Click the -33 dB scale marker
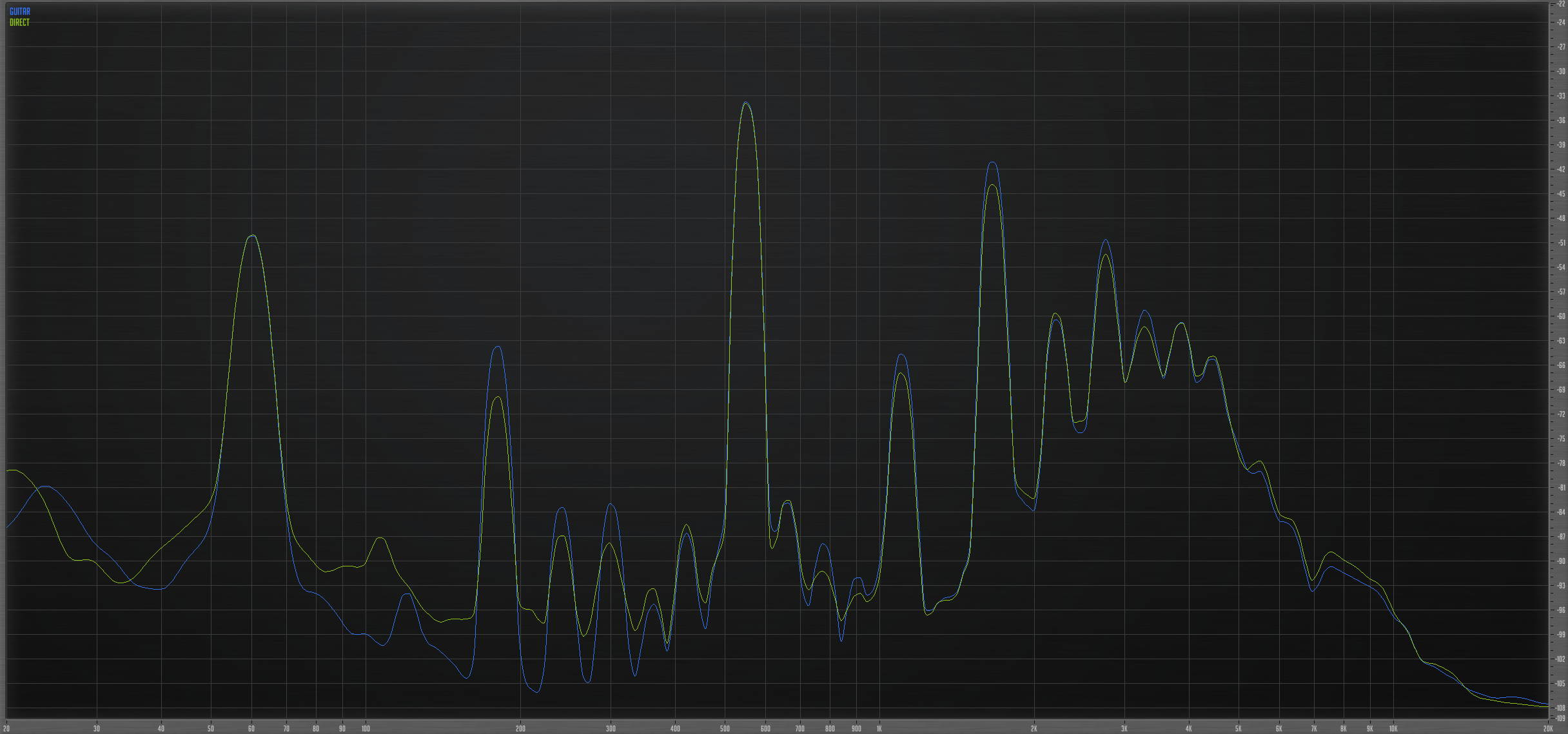The height and width of the screenshot is (734, 1568). point(1561,96)
